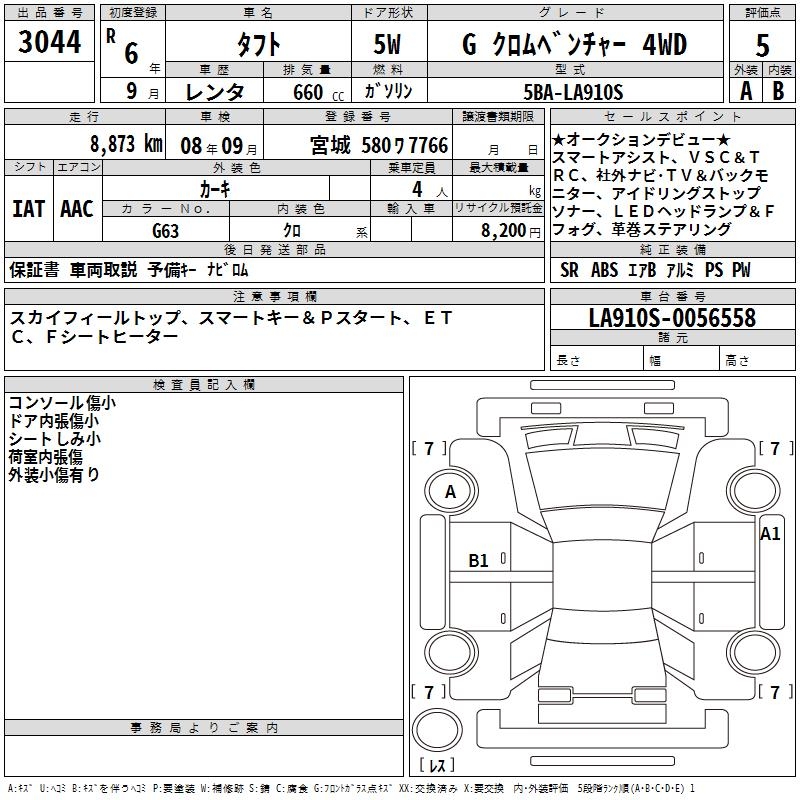Click PW in genuine equipment

coord(741,270)
